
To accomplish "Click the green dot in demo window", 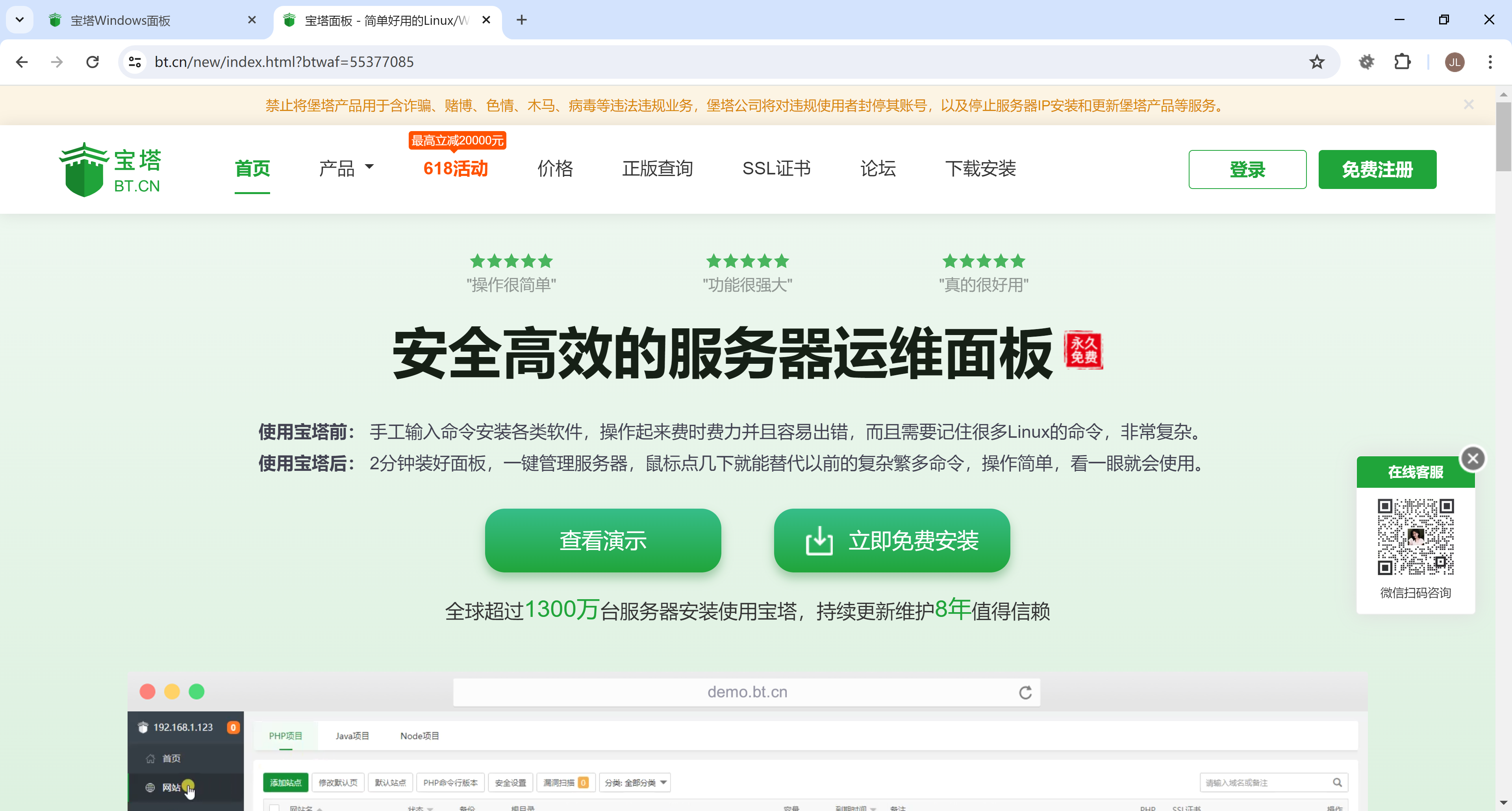I will point(196,692).
